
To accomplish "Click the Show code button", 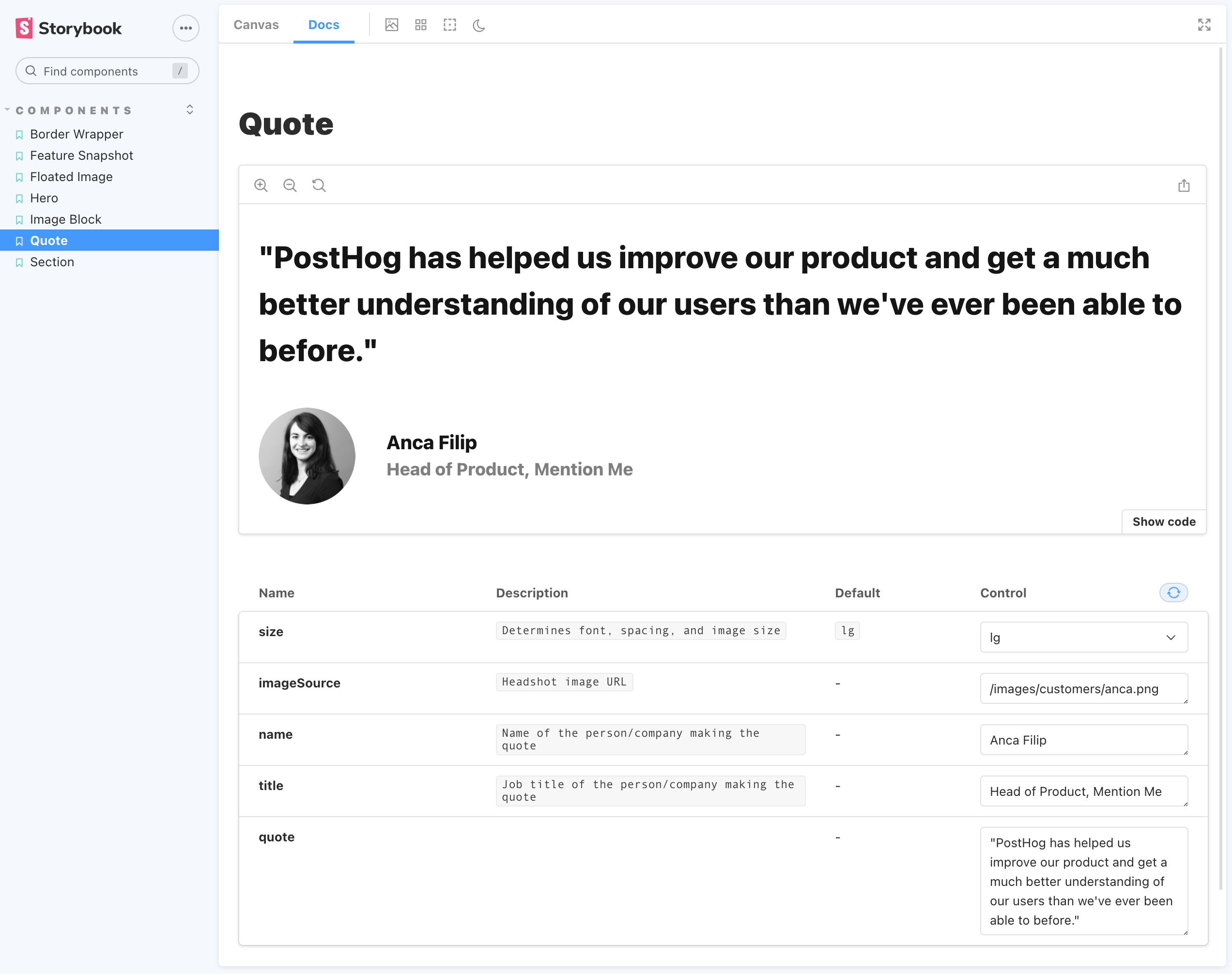I will pos(1163,521).
